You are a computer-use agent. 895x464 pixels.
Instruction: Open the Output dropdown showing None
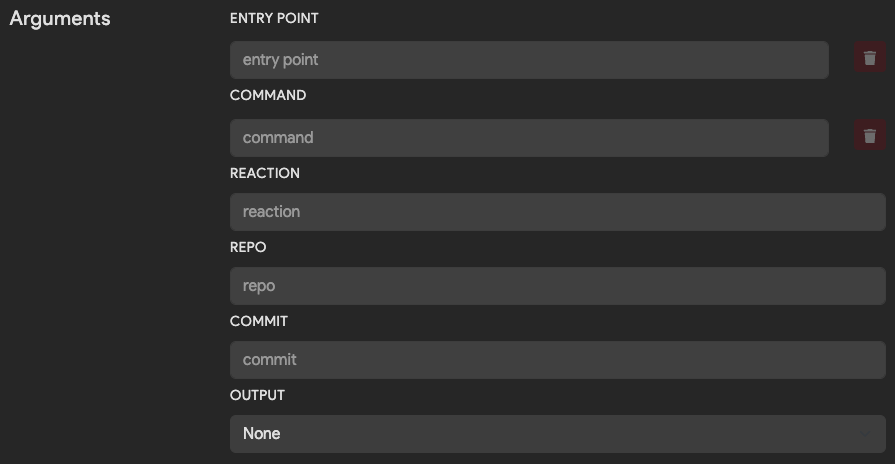558,434
